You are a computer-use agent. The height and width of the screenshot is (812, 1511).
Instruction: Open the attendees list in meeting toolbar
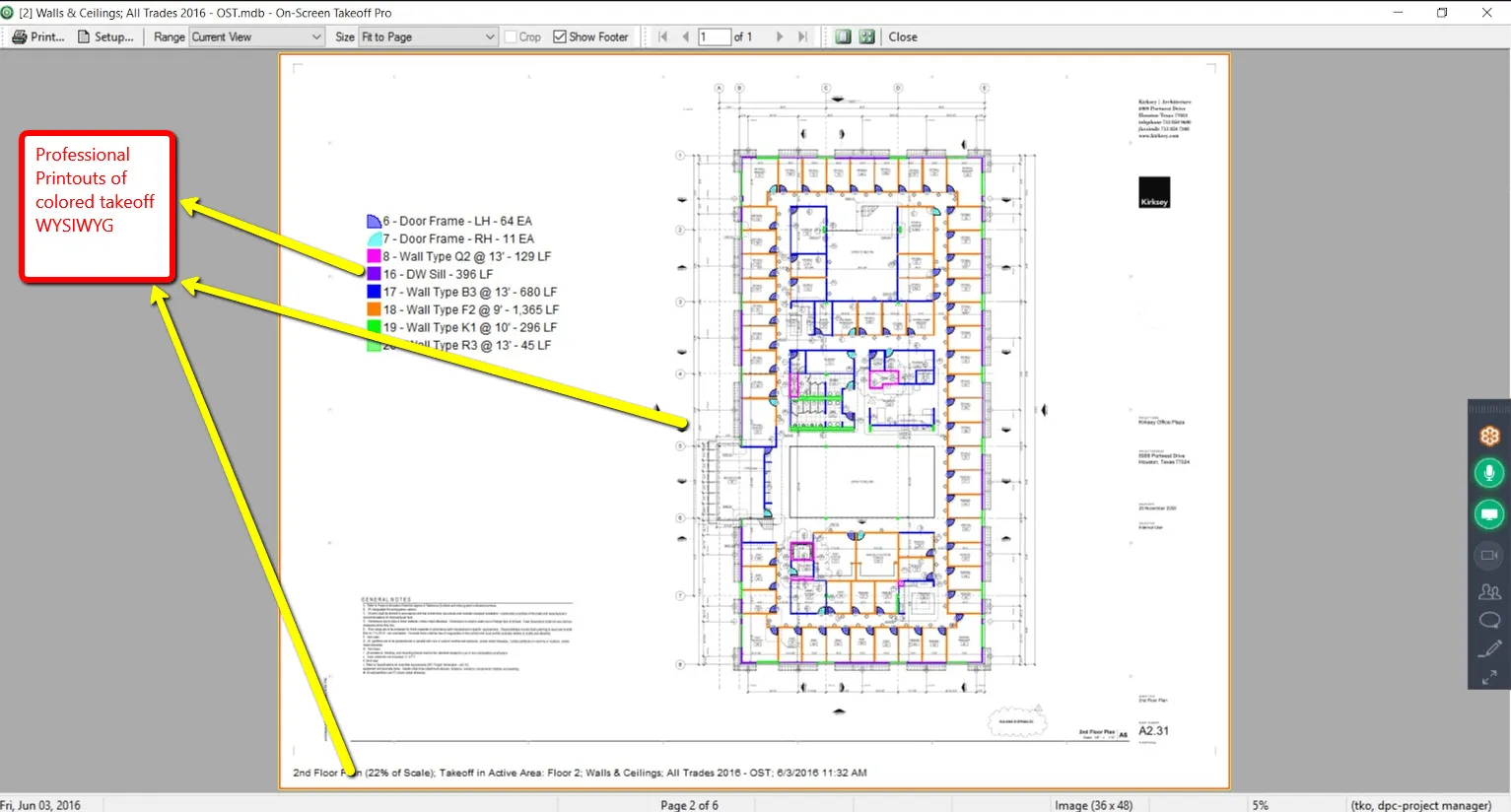point(1489,592)
